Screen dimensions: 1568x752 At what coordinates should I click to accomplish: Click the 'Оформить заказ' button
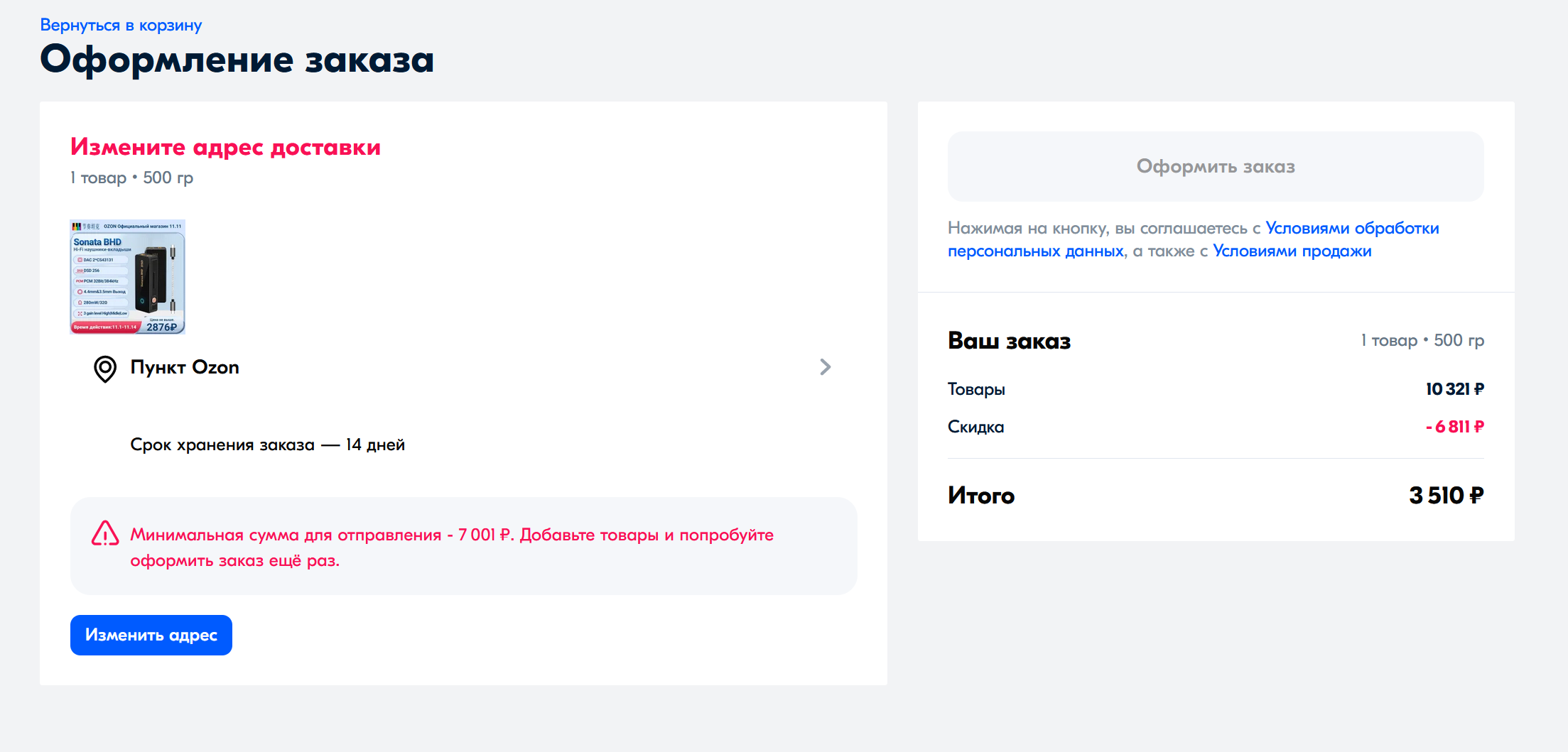pyautogui.click(x=1216, y=166)
